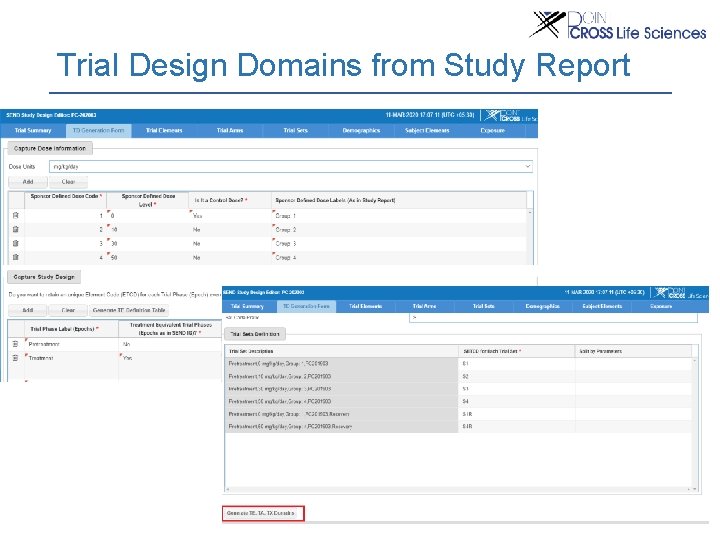Click Add under Capture Study Design
This screenshot has width=720, height=540.
click(x=28, y=310)
